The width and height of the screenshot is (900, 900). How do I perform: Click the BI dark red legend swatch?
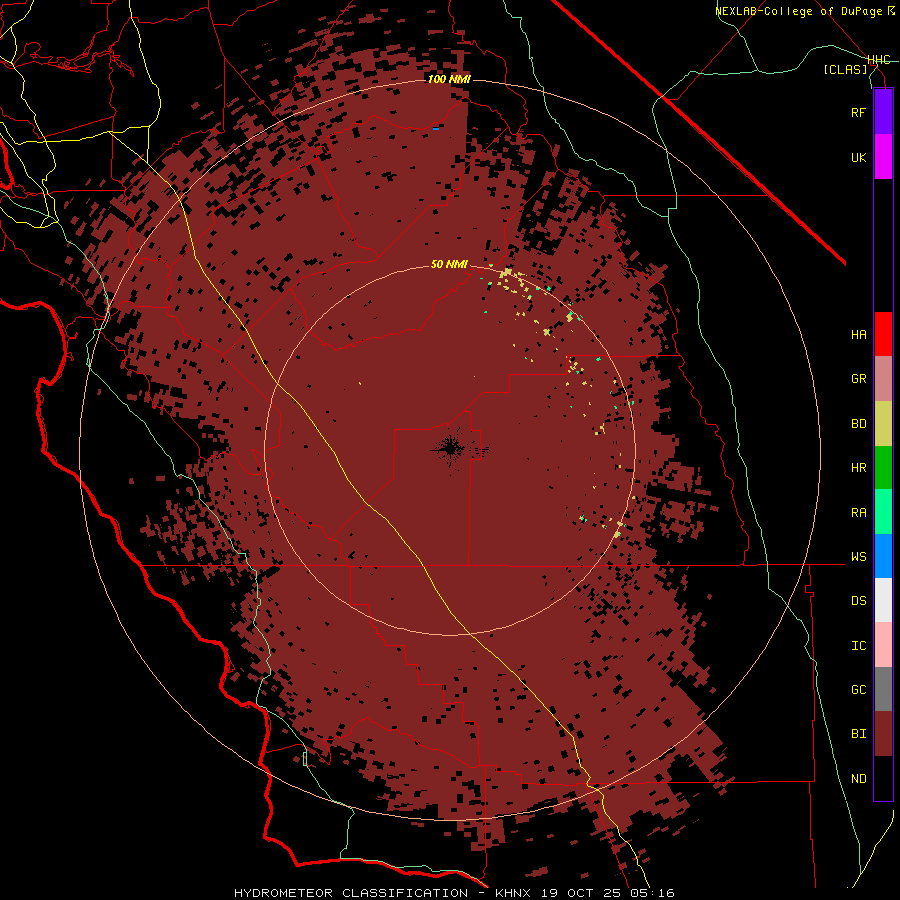tap(883, 734)
